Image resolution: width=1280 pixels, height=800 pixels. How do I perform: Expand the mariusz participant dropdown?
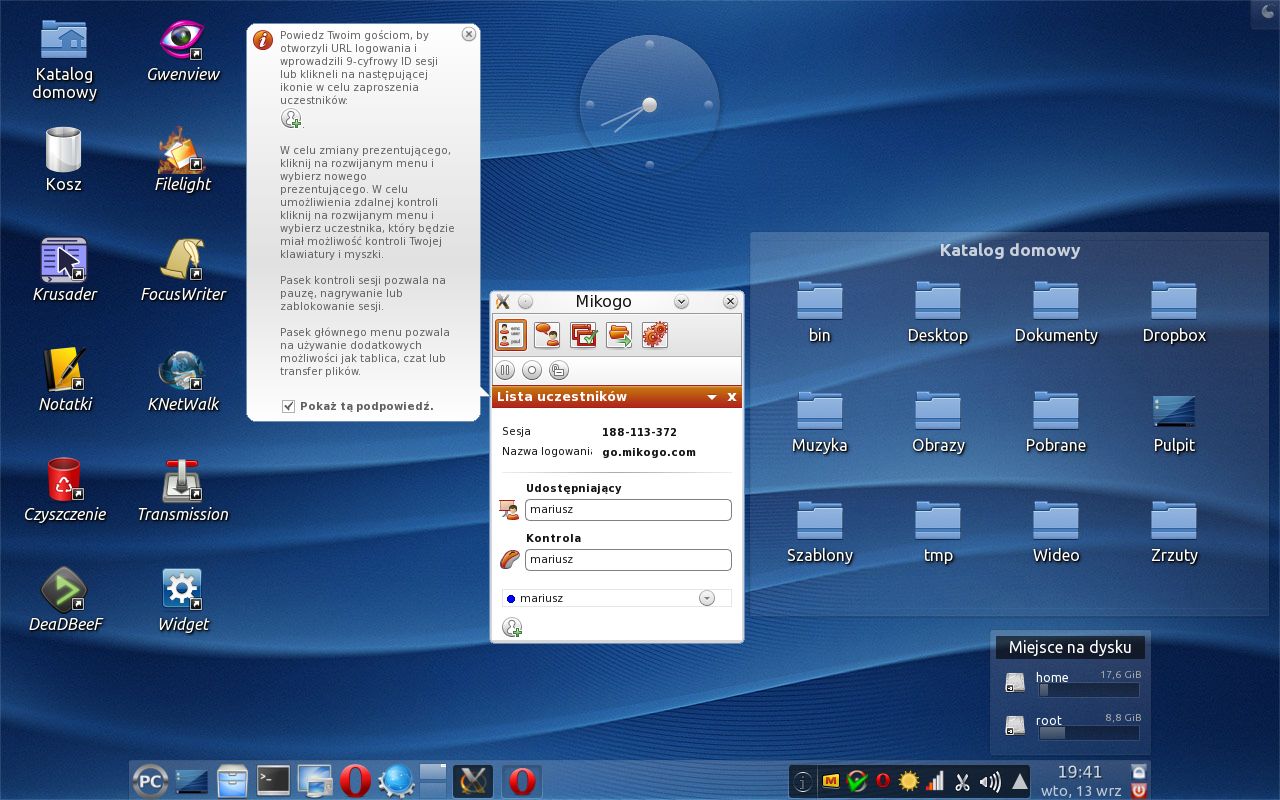coord(707,598)
